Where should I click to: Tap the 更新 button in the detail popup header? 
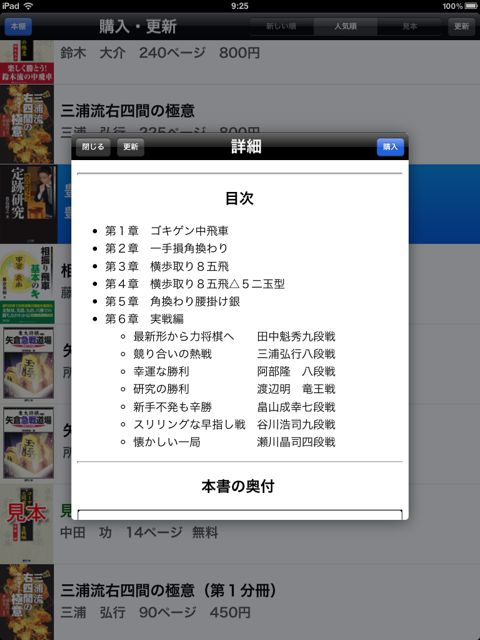click(x=131, y=147)
